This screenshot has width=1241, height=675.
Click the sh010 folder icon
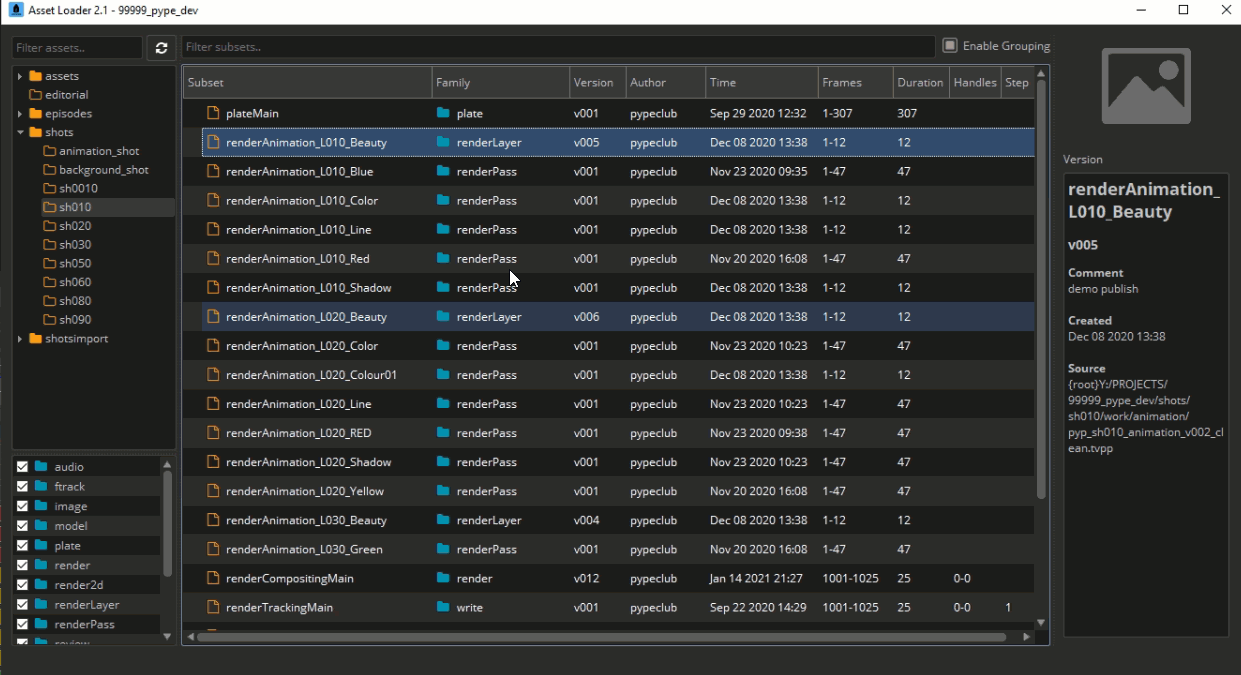click(x=50, y=207)
